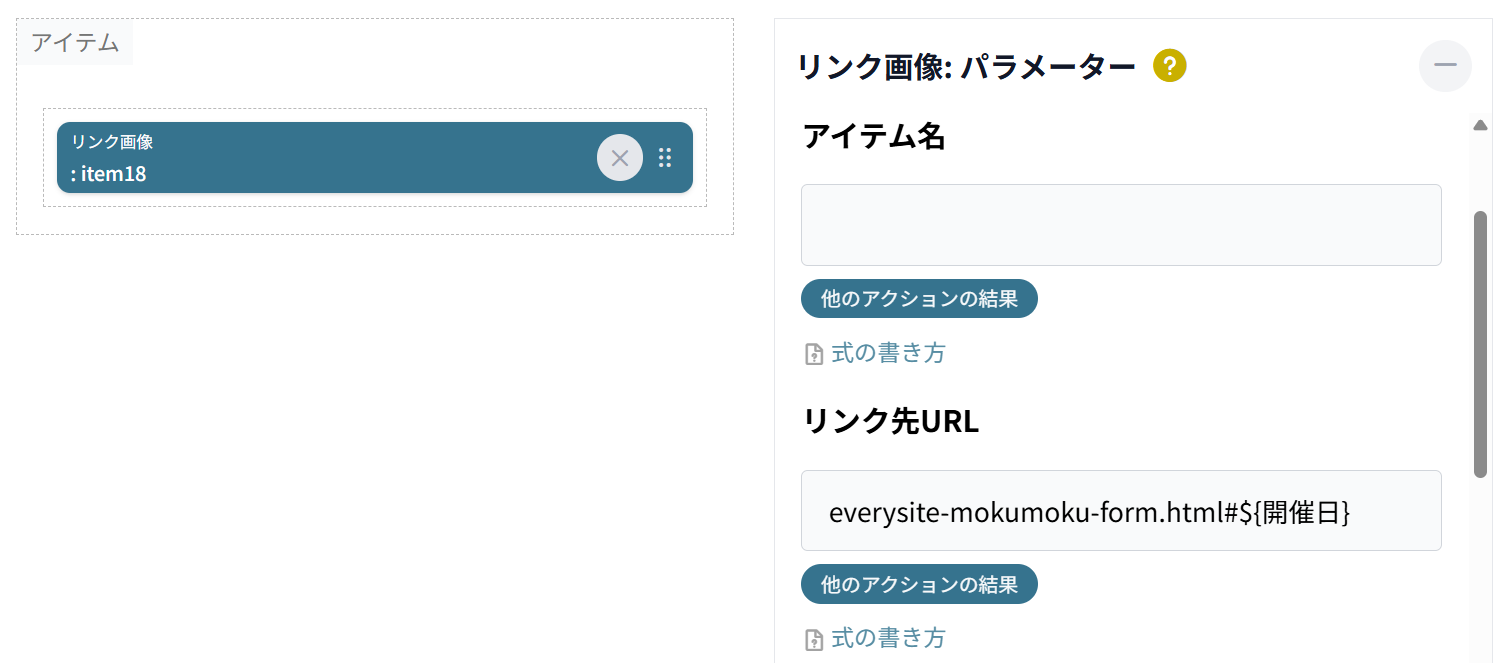The width and height of the screenshot is (1501, 663).
Task: Click the アイテム名 heading label
Action: coord(874,136)
